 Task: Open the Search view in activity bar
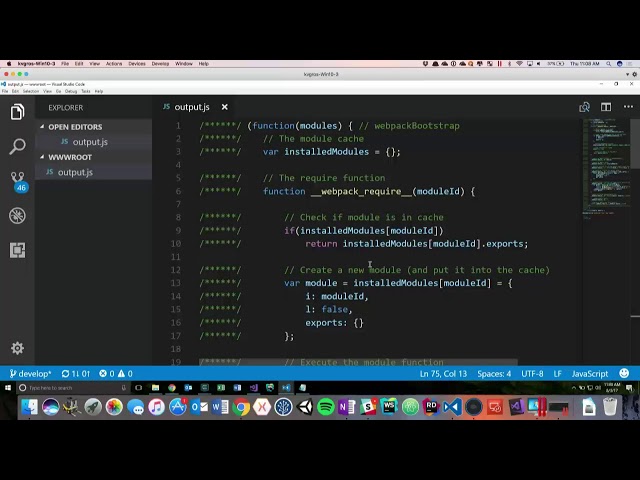17,146
